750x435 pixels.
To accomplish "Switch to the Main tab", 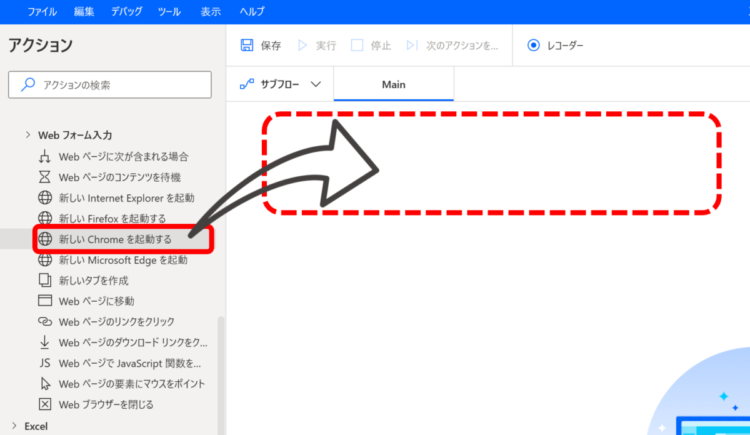I will click(394, 85).
